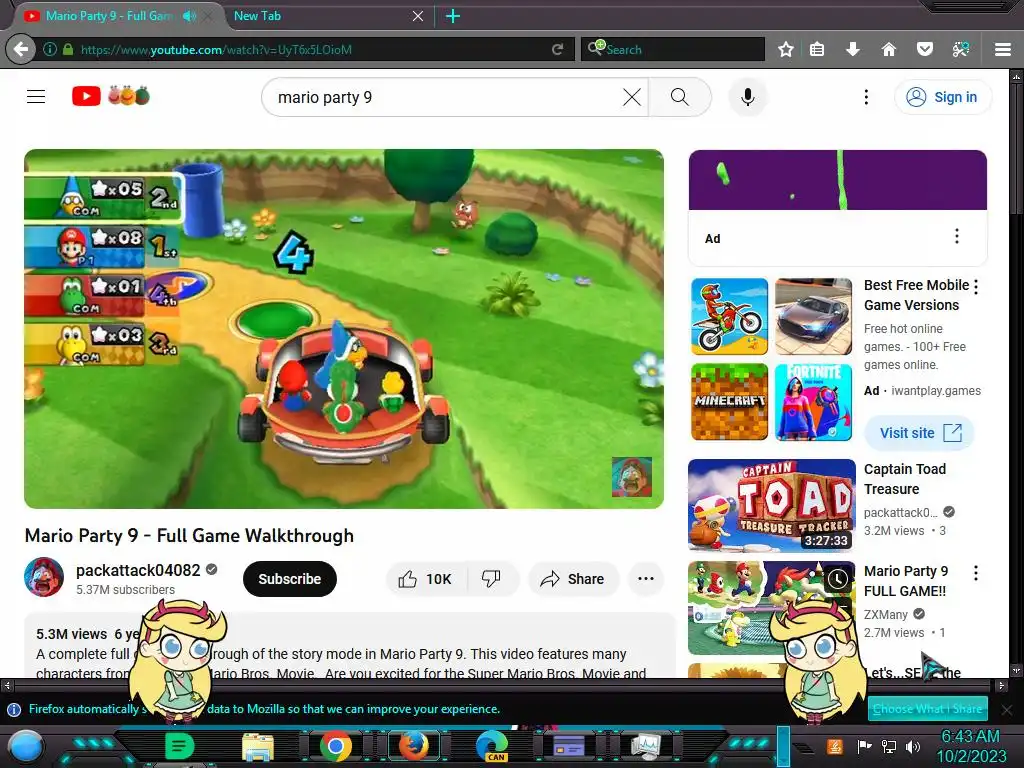
Task: Open system tray volume speaker icon
Action: coord(913,746)
